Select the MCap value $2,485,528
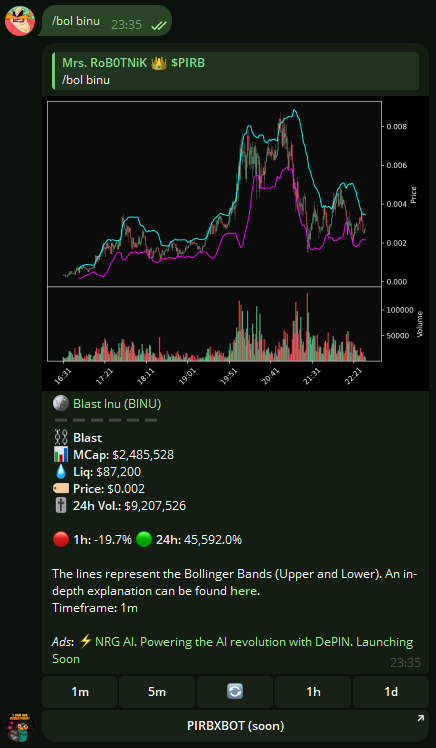This screenshot has height=748, width=436. tap(143, 455)
